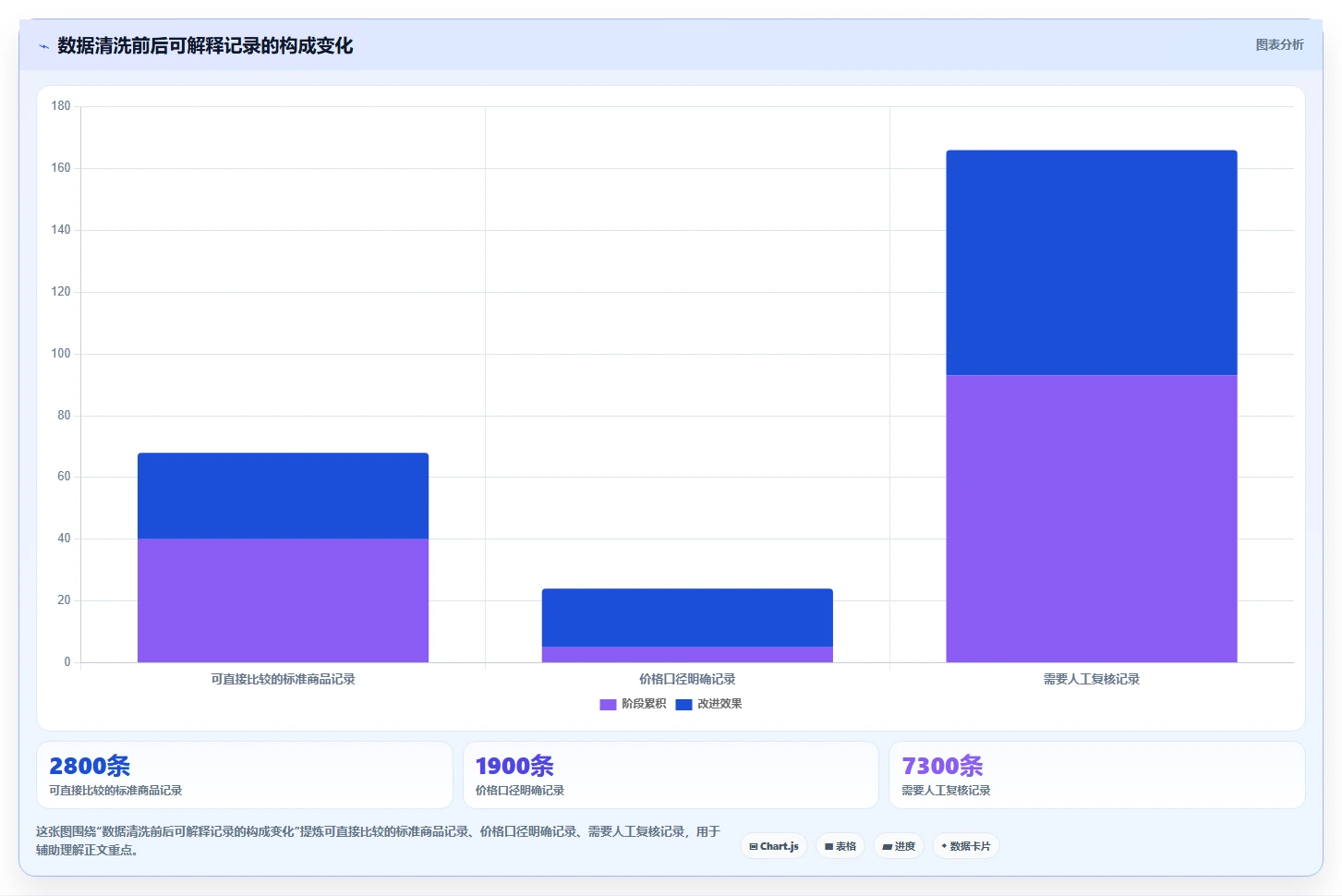
Task: Click the x-axis label 可直接比较的标准商品记录
Action: pos(283,679)
